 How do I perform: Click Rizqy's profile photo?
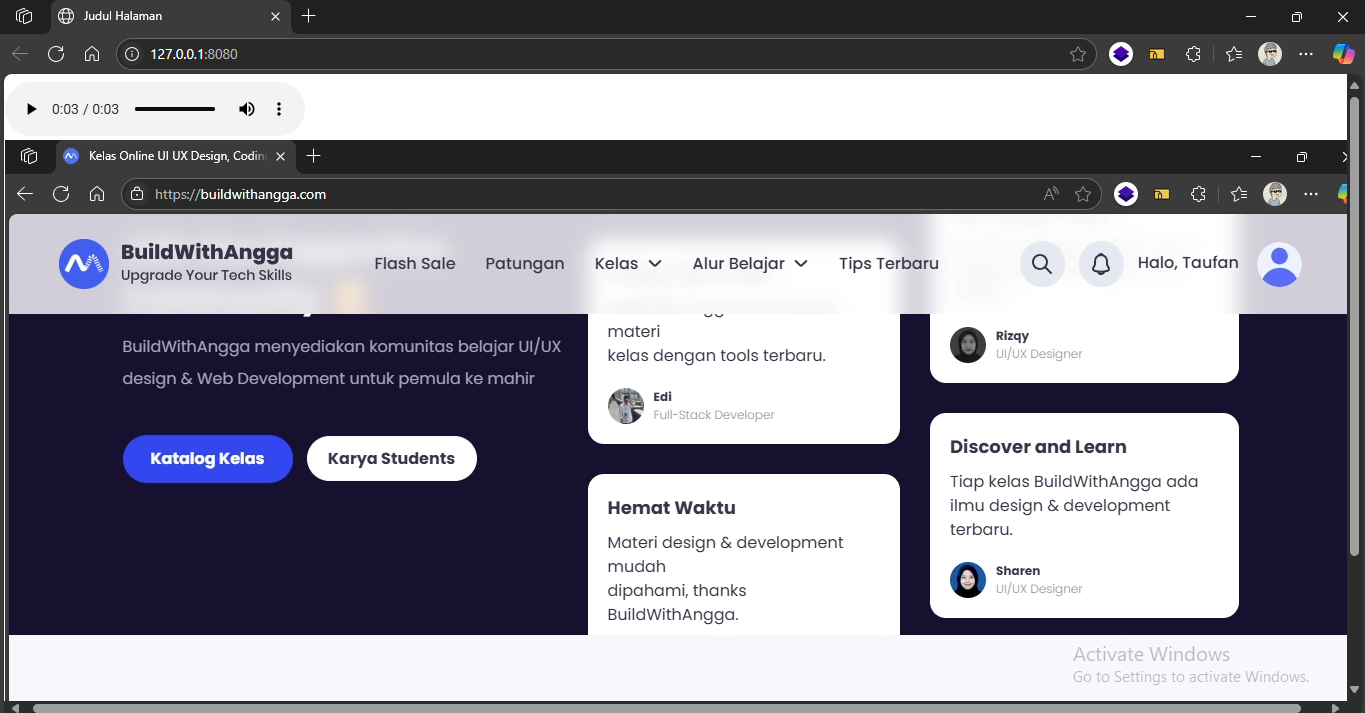(968, 345)
